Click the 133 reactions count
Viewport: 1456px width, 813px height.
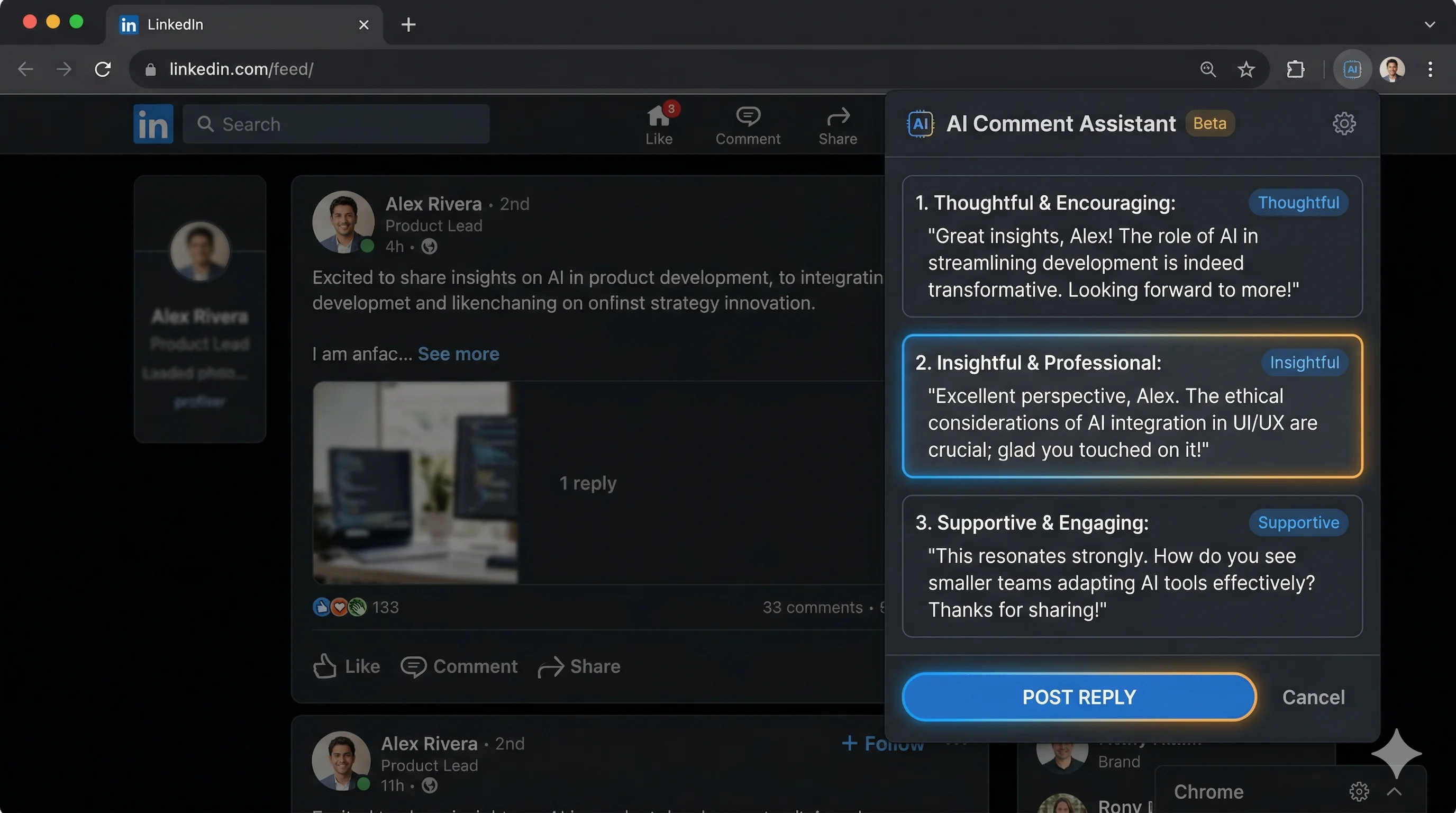click(x=386, y=607)
